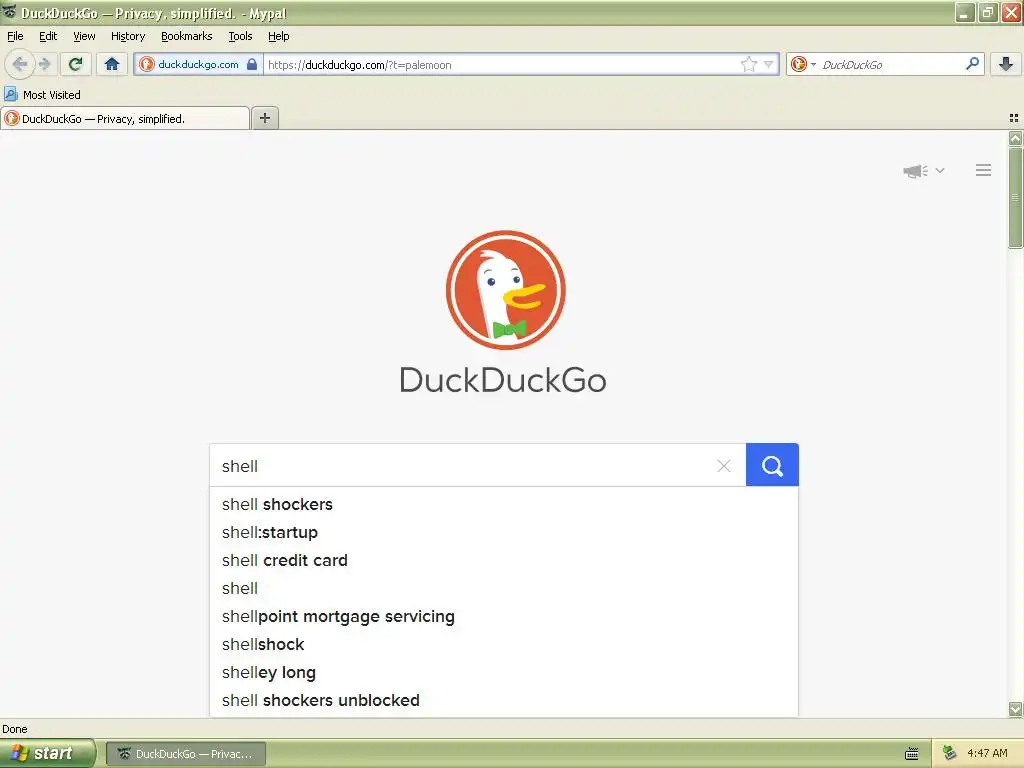Choose the 'shell shockers' suggestion
The image size is (1024, 768).
[504, 504]
